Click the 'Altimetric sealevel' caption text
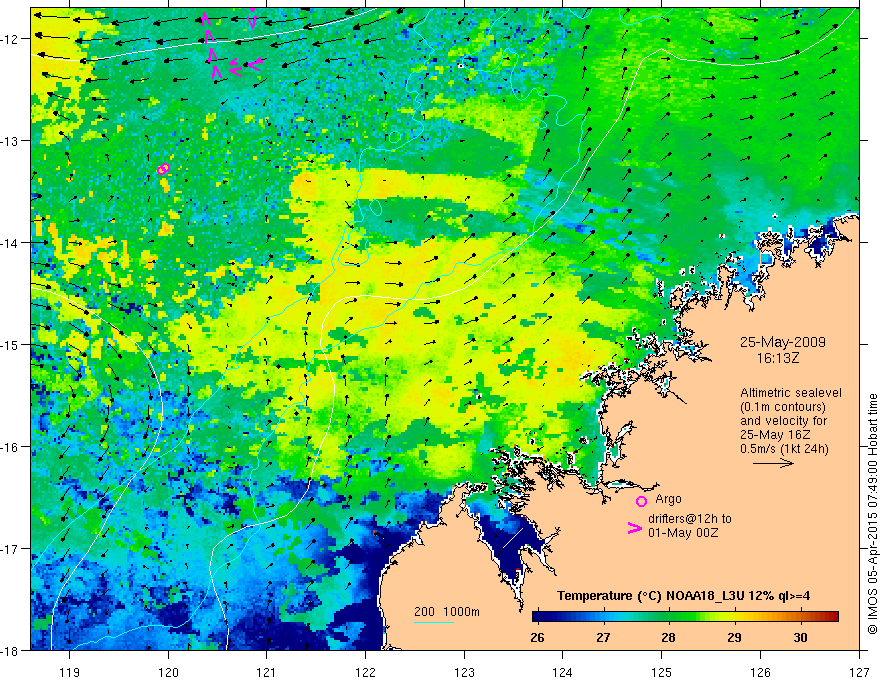The image size is (880, 680). [x=791, y=393]
